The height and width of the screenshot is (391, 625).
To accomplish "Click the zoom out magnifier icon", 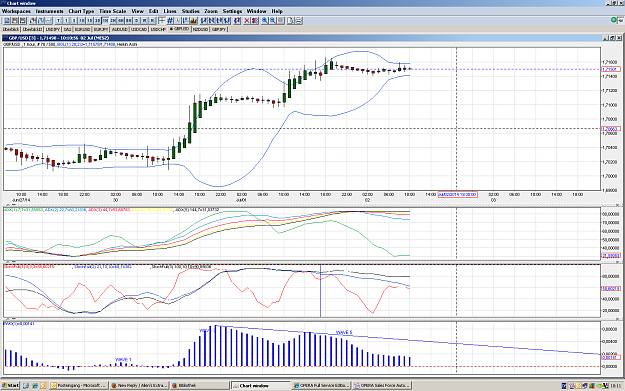I will pos(273,20).
